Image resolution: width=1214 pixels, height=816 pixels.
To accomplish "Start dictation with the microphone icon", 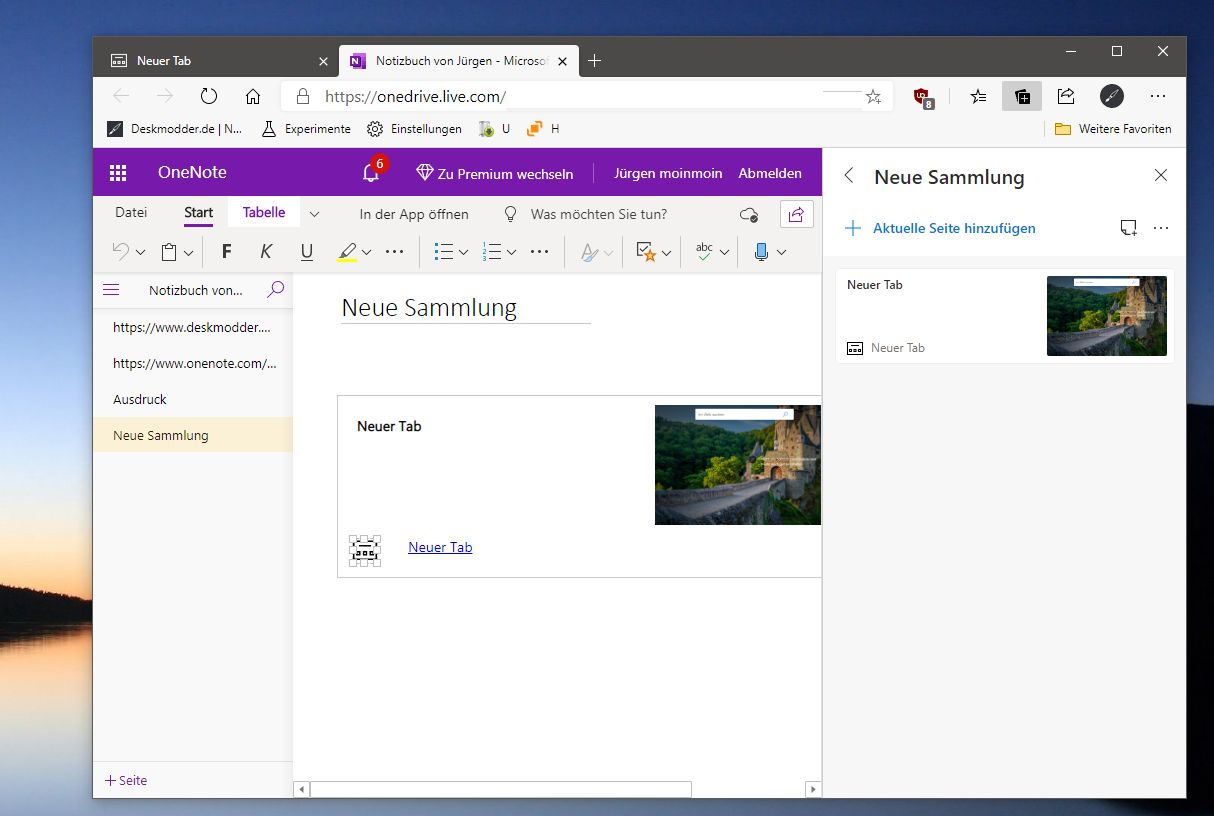I will pos(762,252).
